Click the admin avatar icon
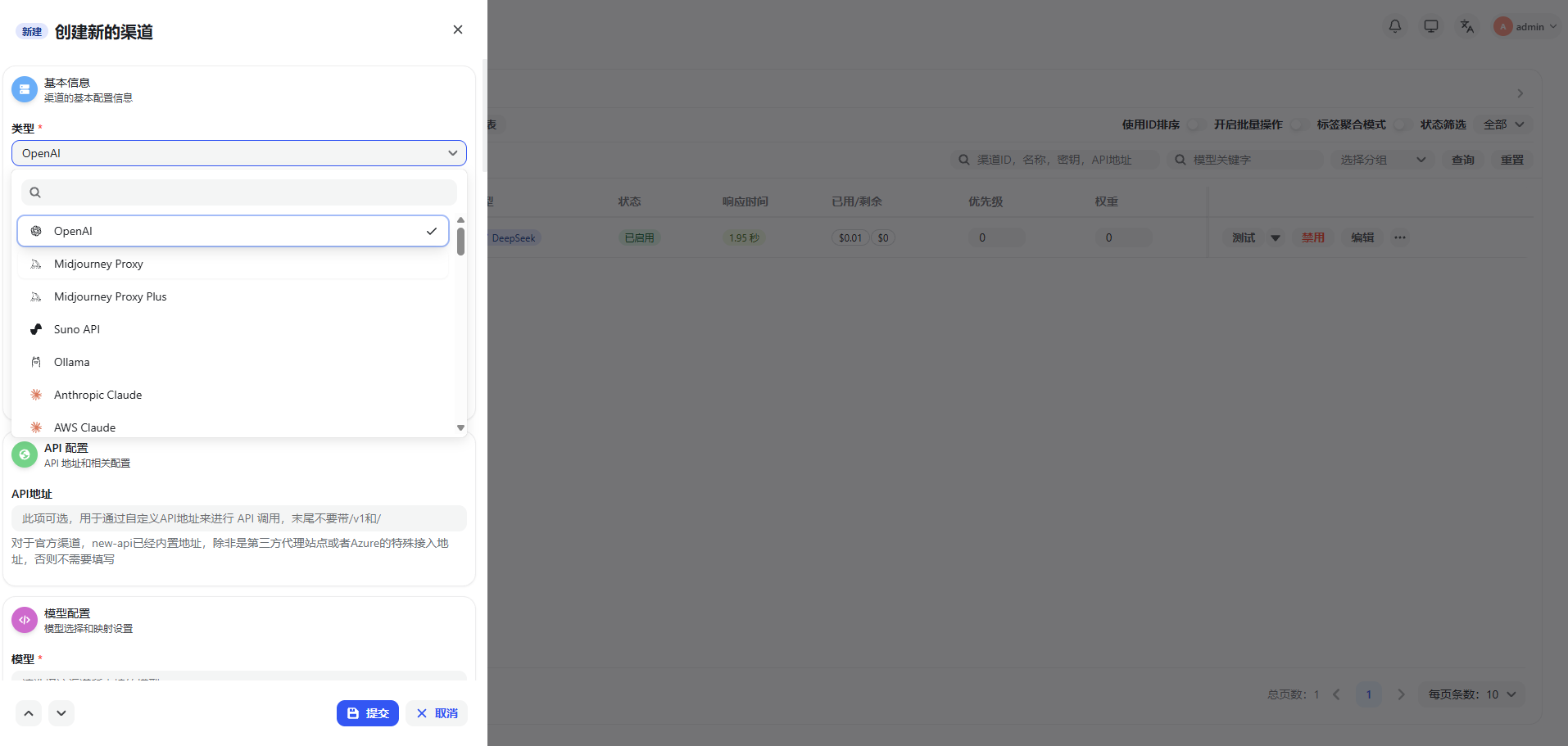The width and height of the screenshot is (1568, 746). click(1502, 26)
